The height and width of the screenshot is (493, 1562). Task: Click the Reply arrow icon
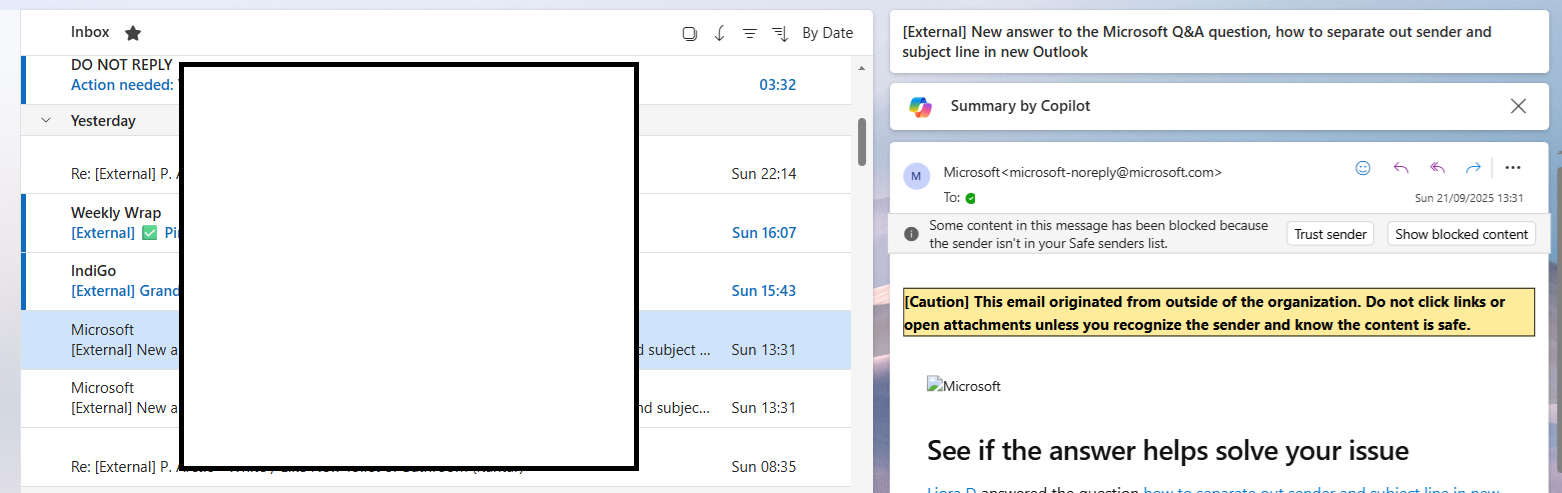(x=1401, y=168)
